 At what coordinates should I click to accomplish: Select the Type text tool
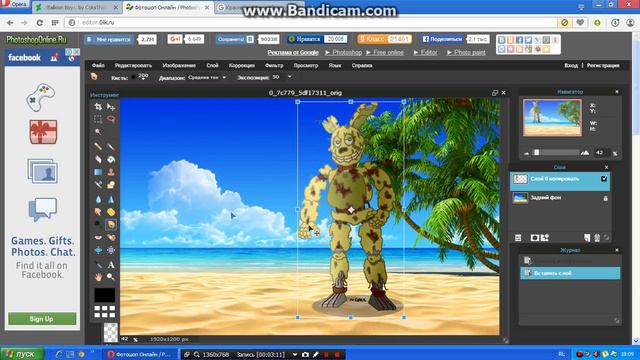click(x=111, y=265)
